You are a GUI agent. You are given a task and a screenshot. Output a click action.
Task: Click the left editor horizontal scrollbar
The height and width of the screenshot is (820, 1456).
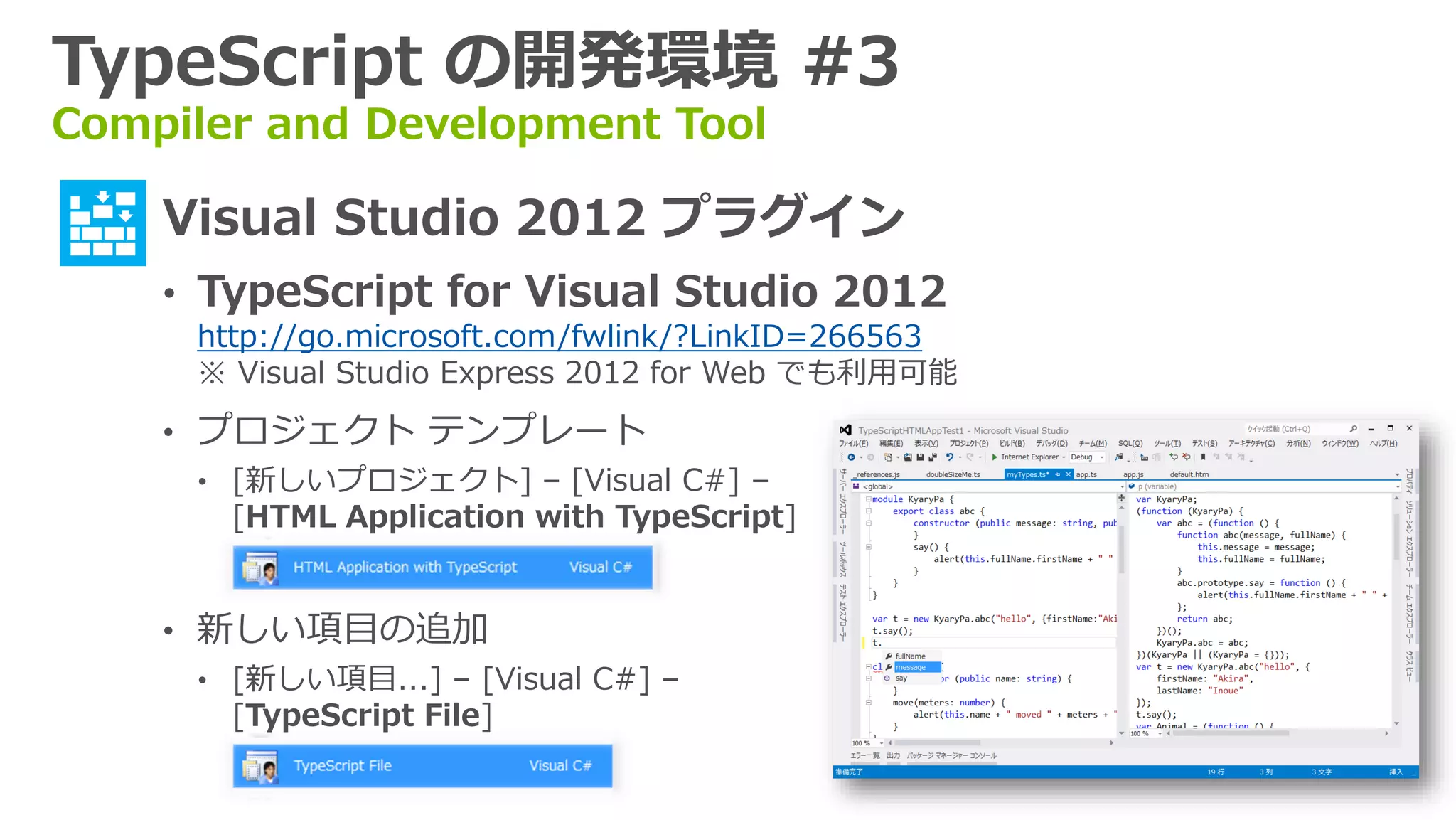pyautogui.click(x=1001, y=743)
